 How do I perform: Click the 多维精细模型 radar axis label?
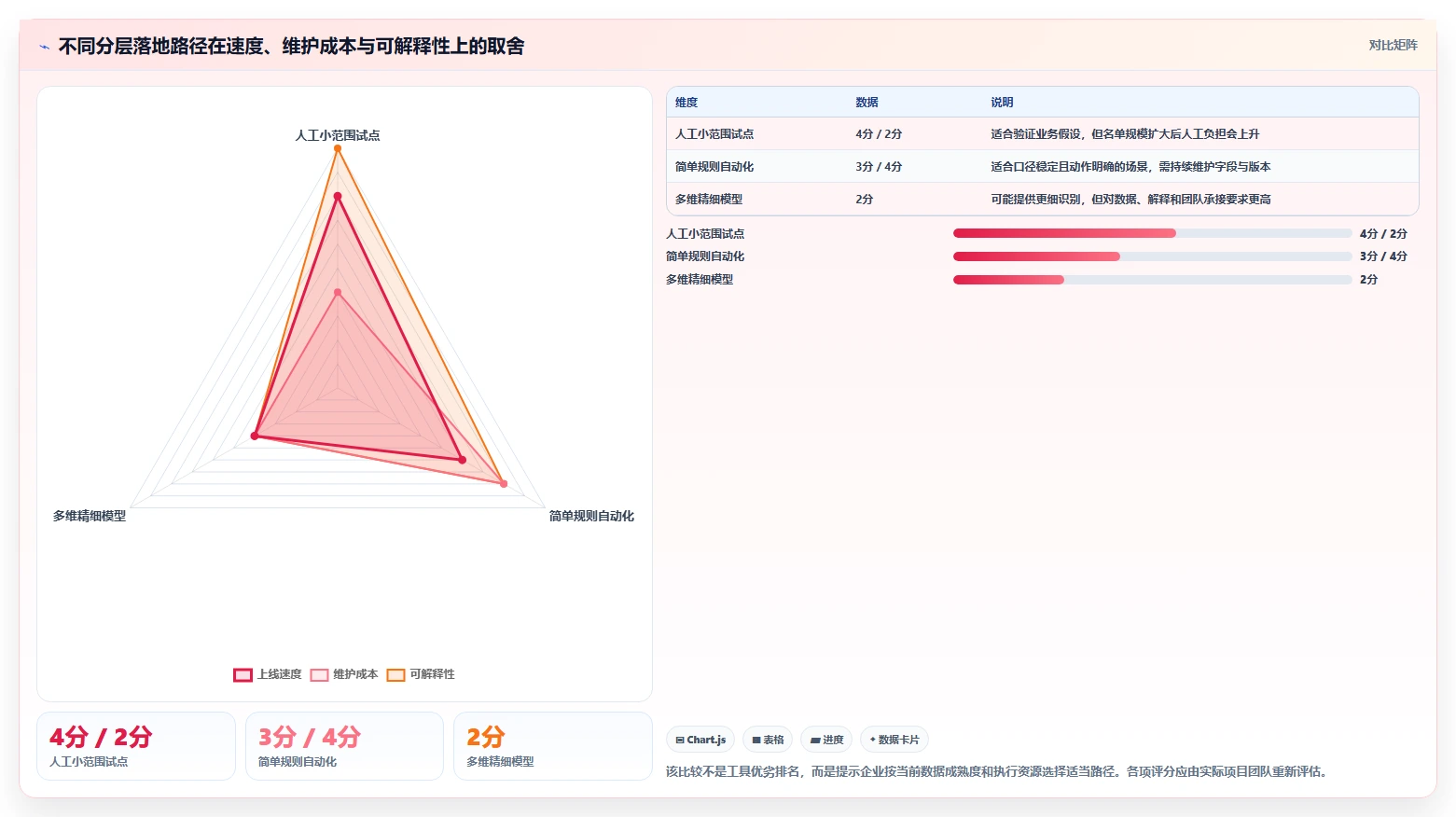(x=90, y=516)
